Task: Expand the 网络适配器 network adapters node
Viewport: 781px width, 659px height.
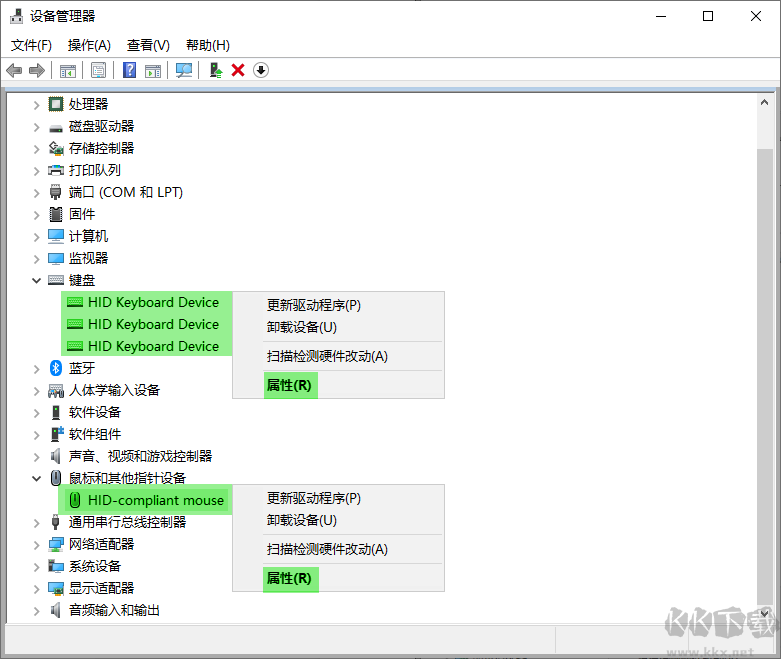Action: (x=37, y=544)
